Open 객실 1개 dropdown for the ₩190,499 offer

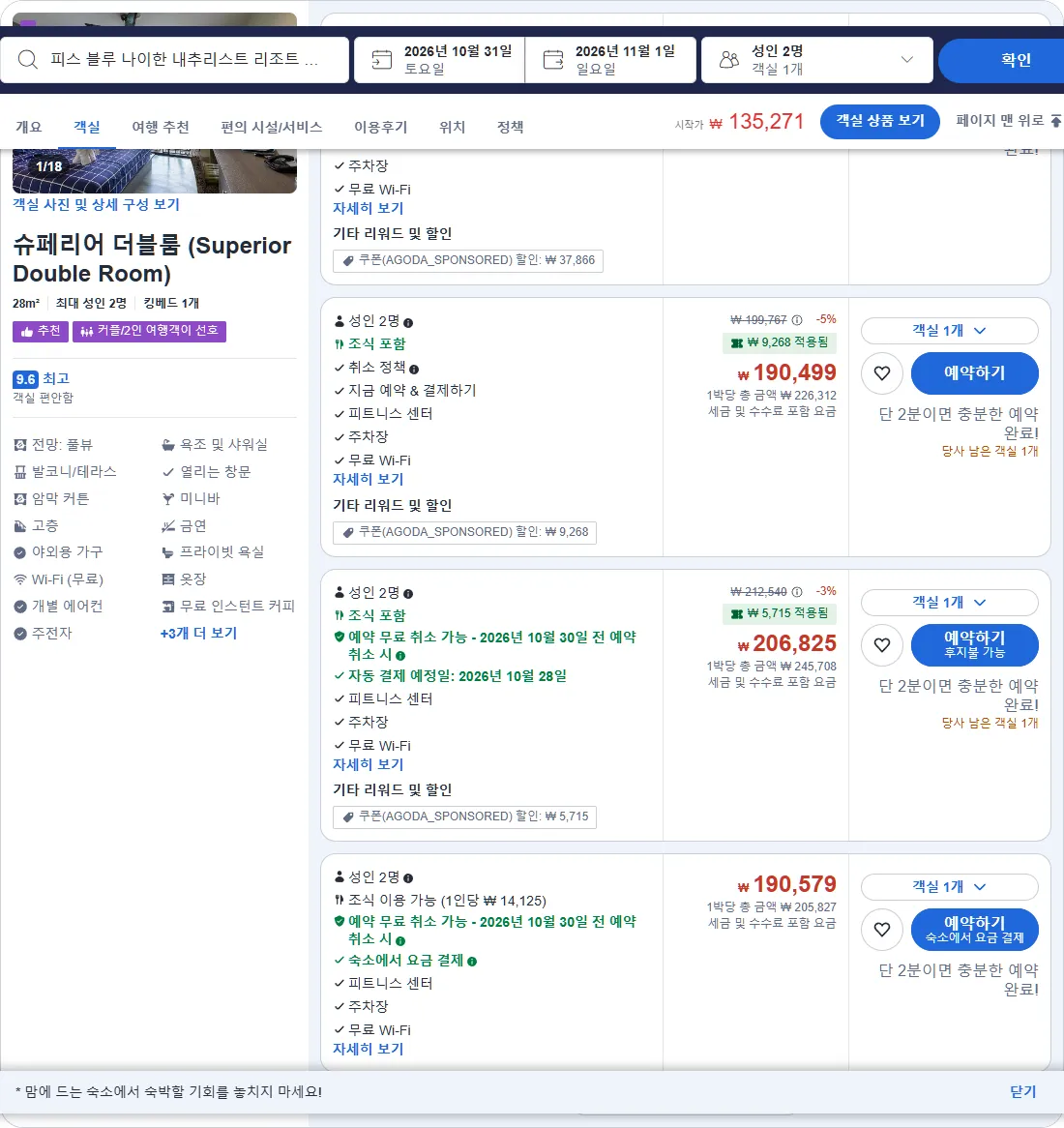point(949,330)
